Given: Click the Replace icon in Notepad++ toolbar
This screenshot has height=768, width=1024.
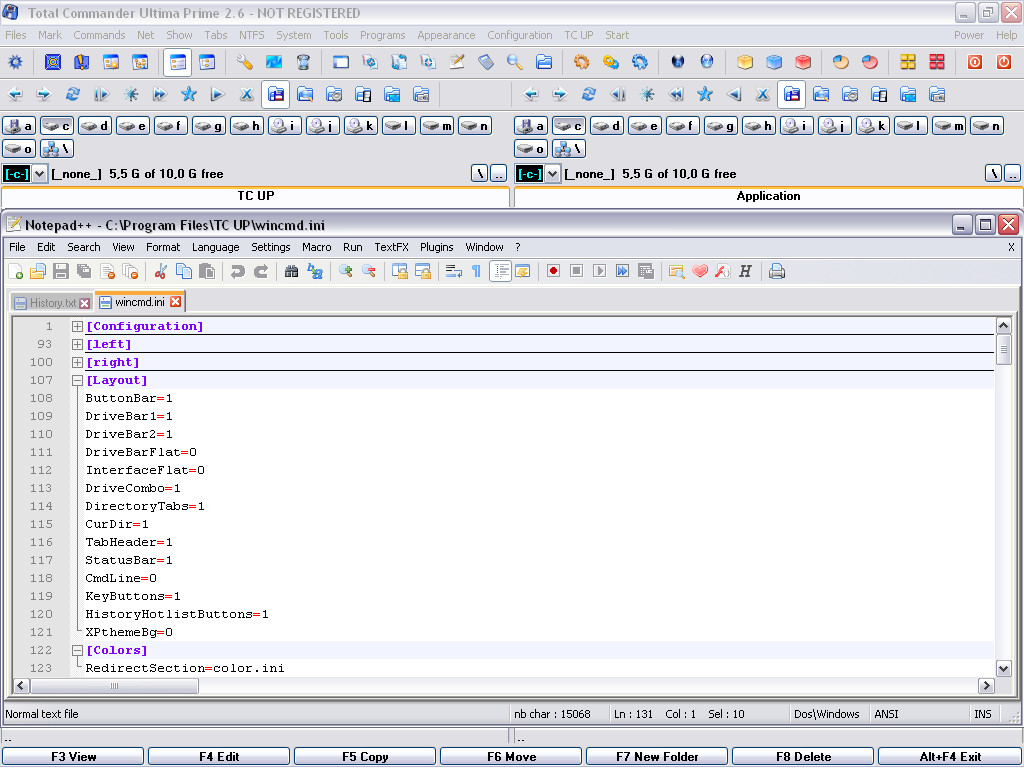Looking at the screenshot, I should pyautogui.click(x=315, y=271).
